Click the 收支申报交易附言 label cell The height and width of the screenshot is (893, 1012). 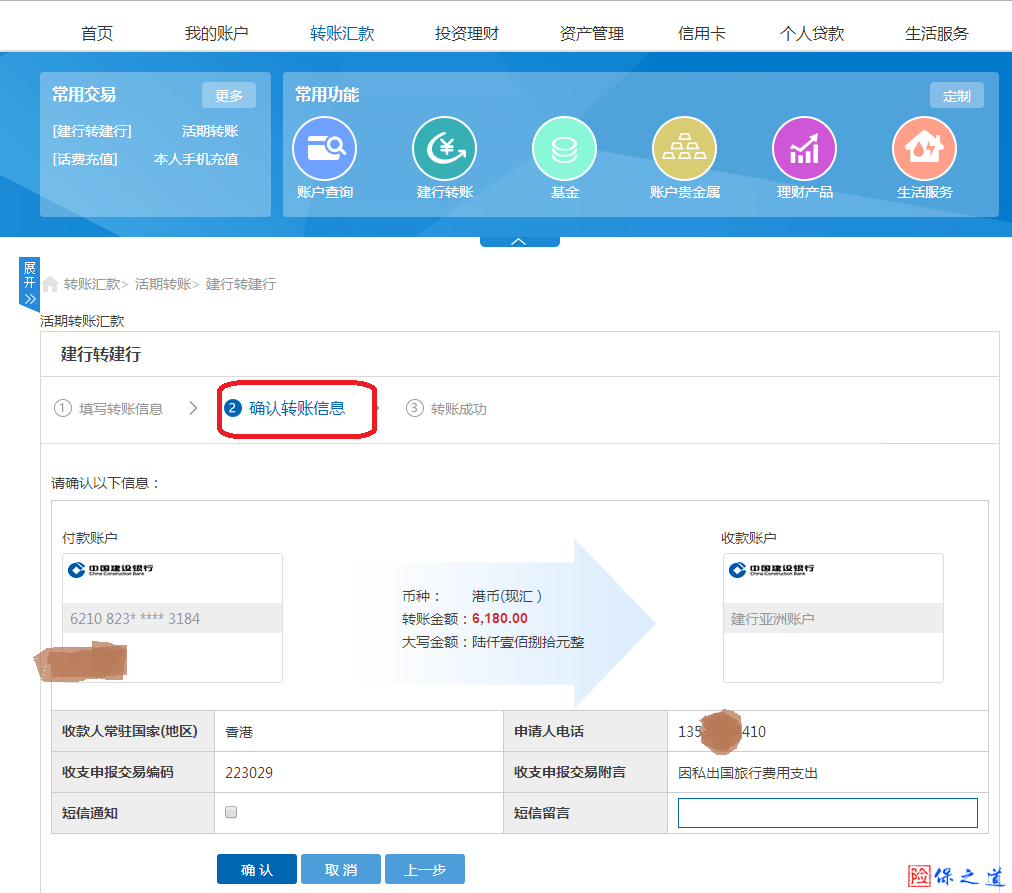585,772
